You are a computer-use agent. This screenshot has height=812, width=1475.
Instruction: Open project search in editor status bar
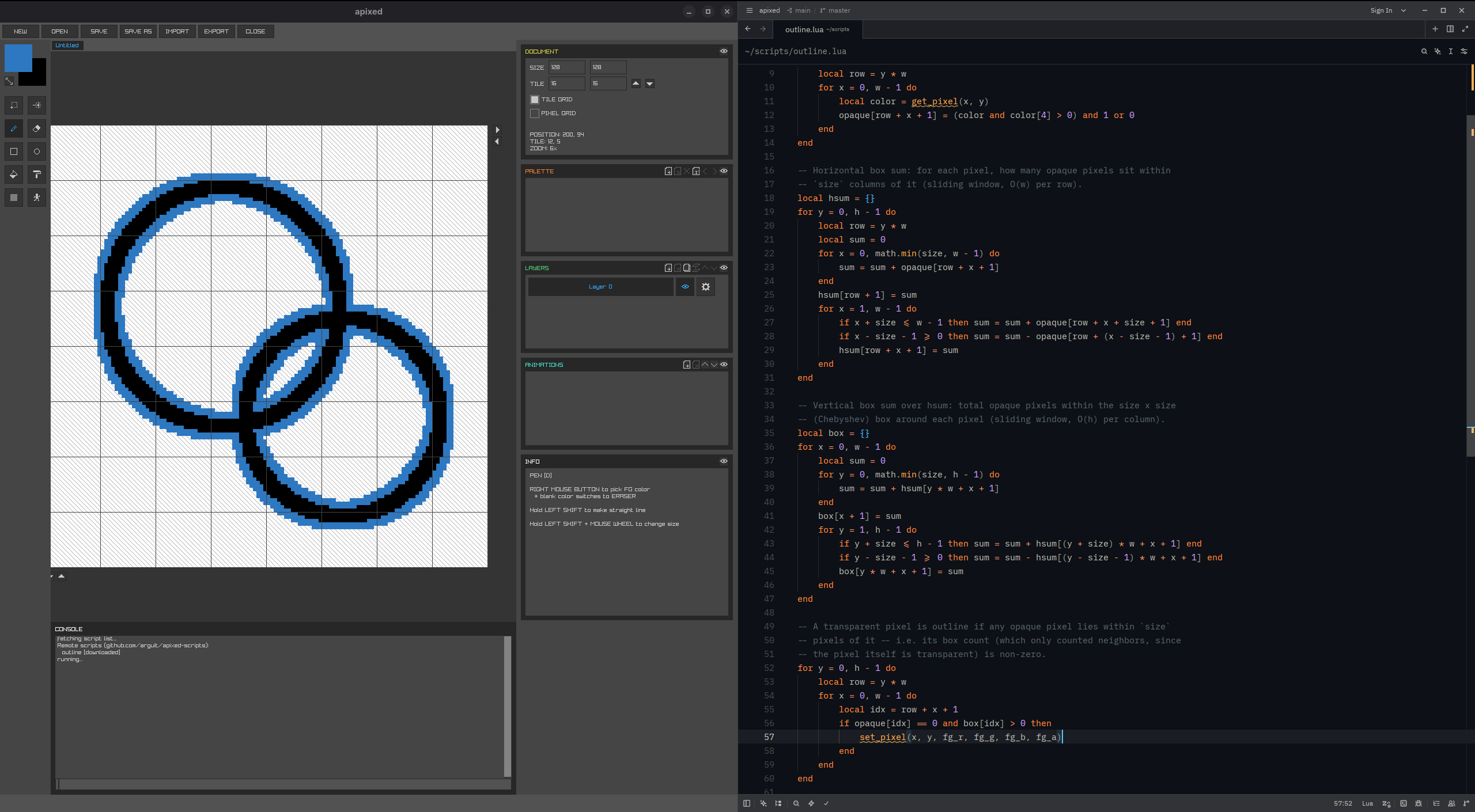click(x=796, y=803)
